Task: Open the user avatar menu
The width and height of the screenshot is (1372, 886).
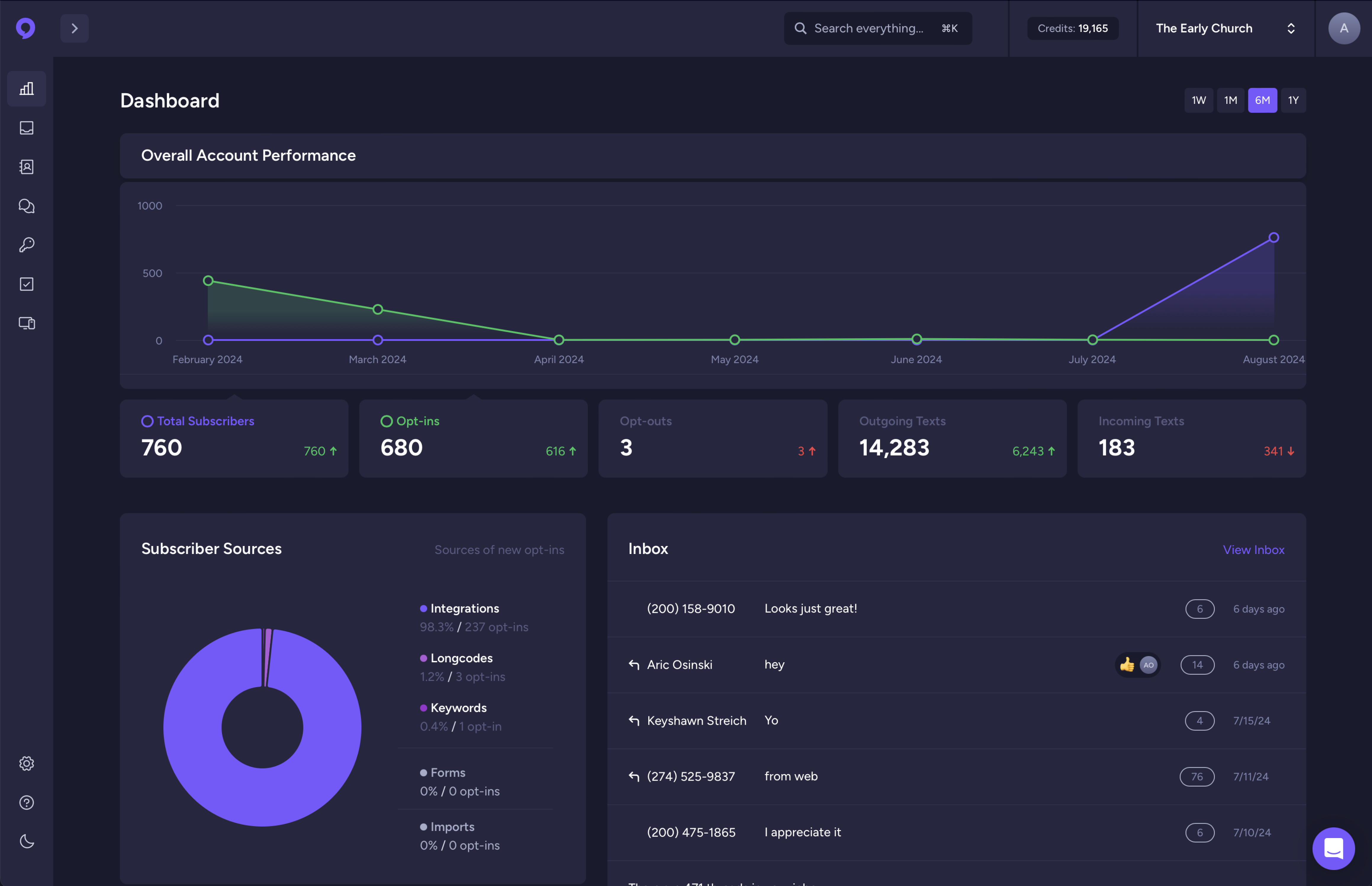Action: coord(1343,28)
